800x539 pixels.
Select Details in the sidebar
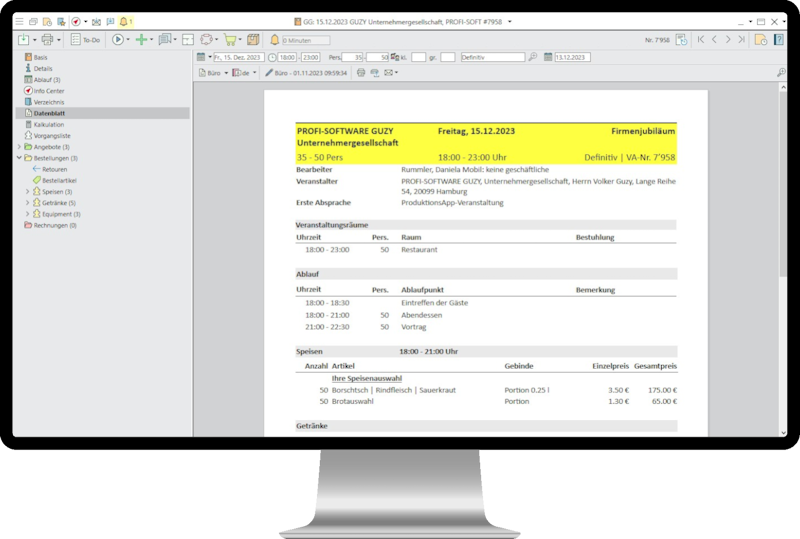pyautogui.click(x=38, y=68)
